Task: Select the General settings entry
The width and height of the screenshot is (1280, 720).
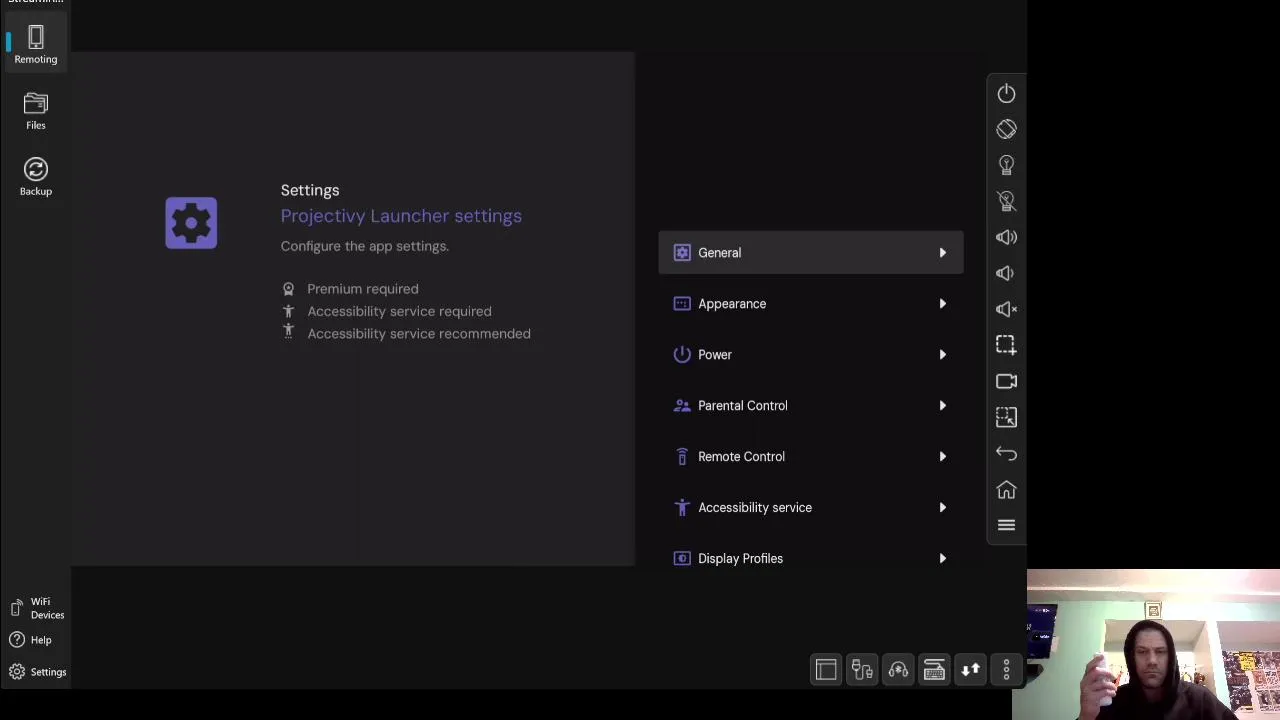Action: coord(811,253)
